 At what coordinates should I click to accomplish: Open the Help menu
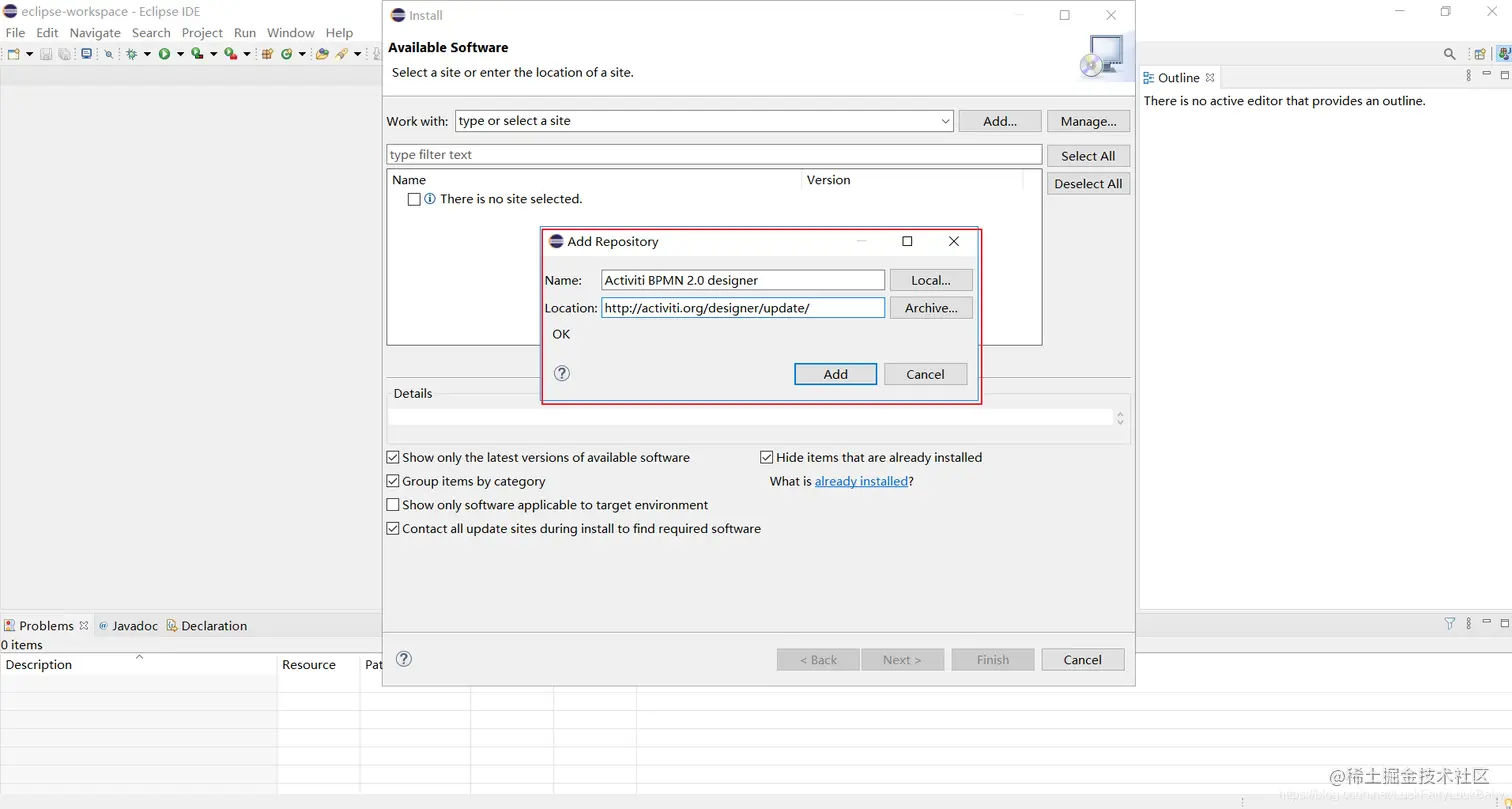(339, 32)
